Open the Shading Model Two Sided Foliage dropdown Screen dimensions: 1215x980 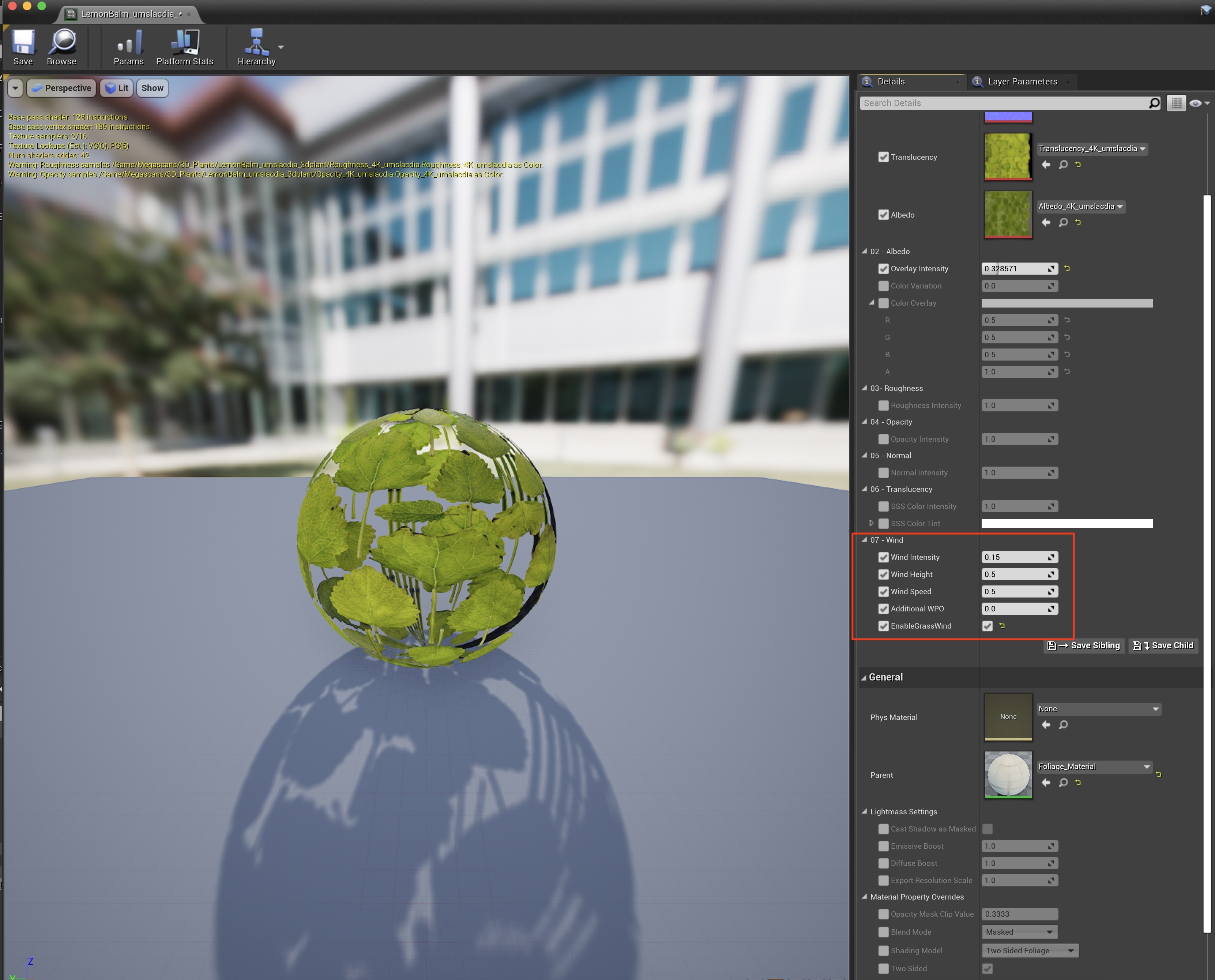tap(1030, 951)
